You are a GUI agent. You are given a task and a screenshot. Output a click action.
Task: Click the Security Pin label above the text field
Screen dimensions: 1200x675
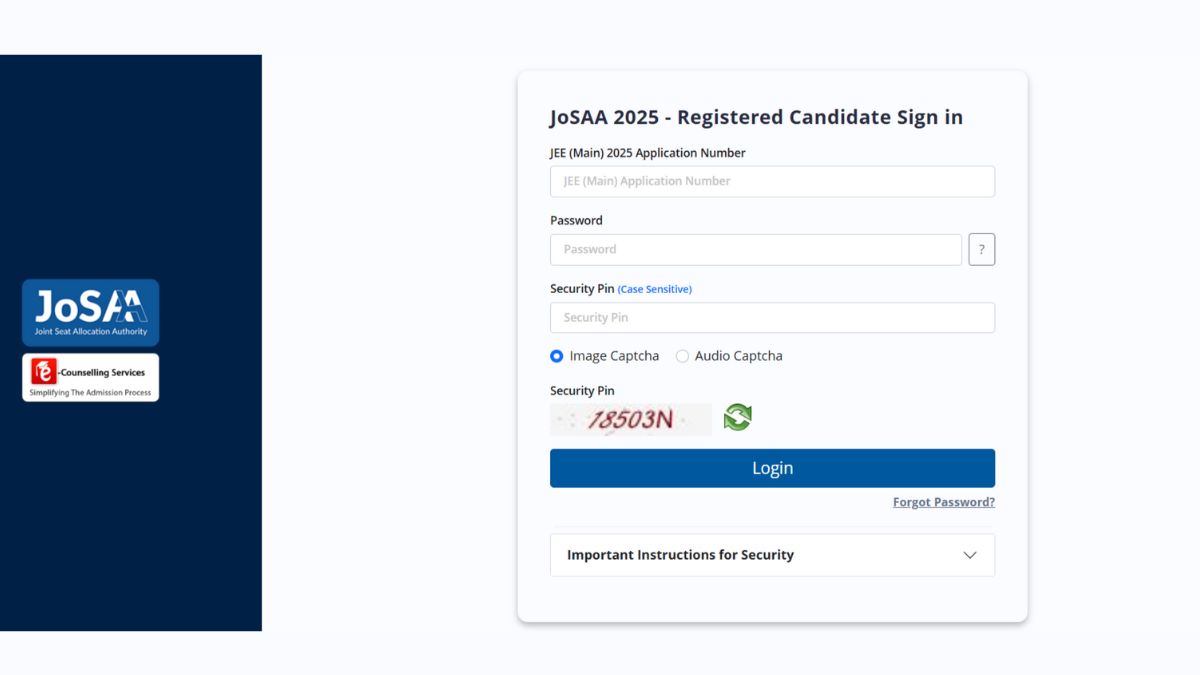(581, 289)
